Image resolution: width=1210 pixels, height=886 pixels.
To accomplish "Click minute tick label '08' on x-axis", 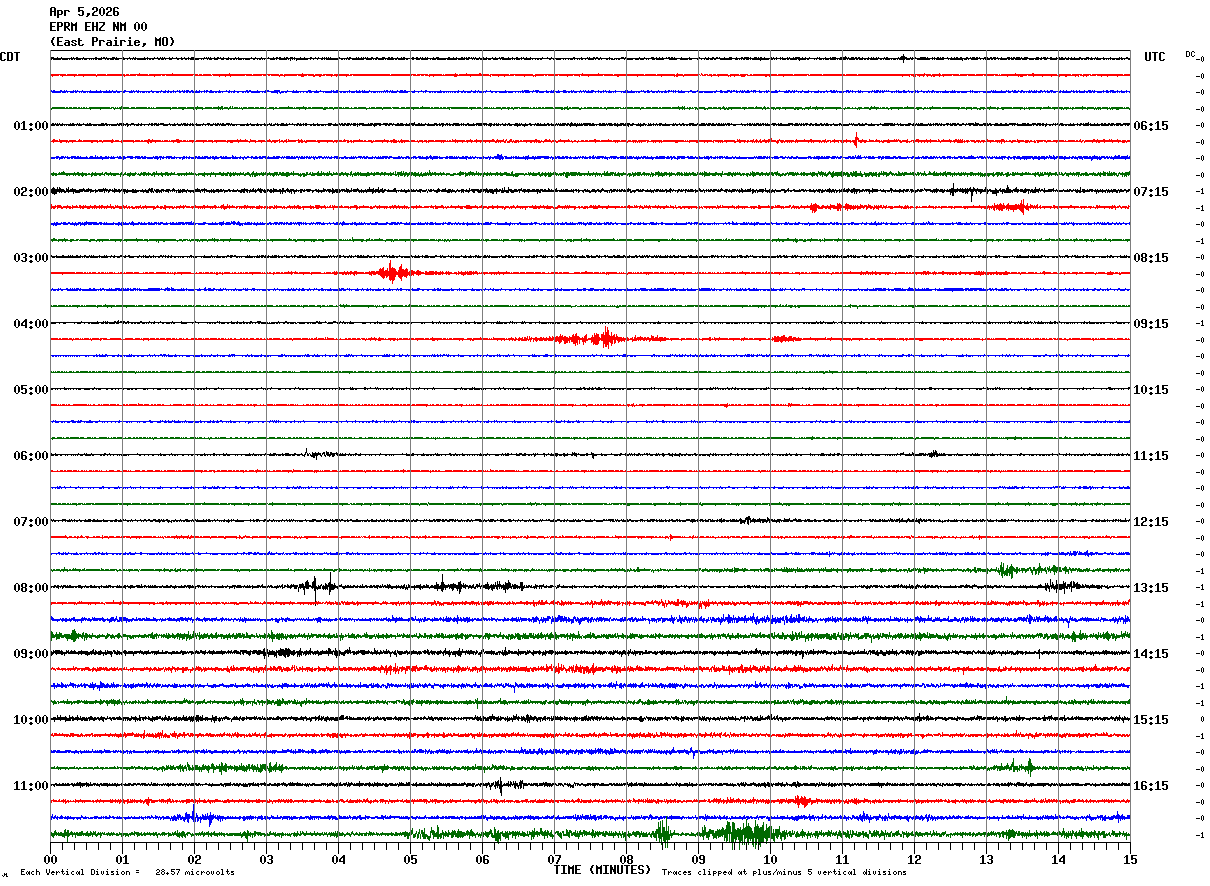I will [626, 859].
